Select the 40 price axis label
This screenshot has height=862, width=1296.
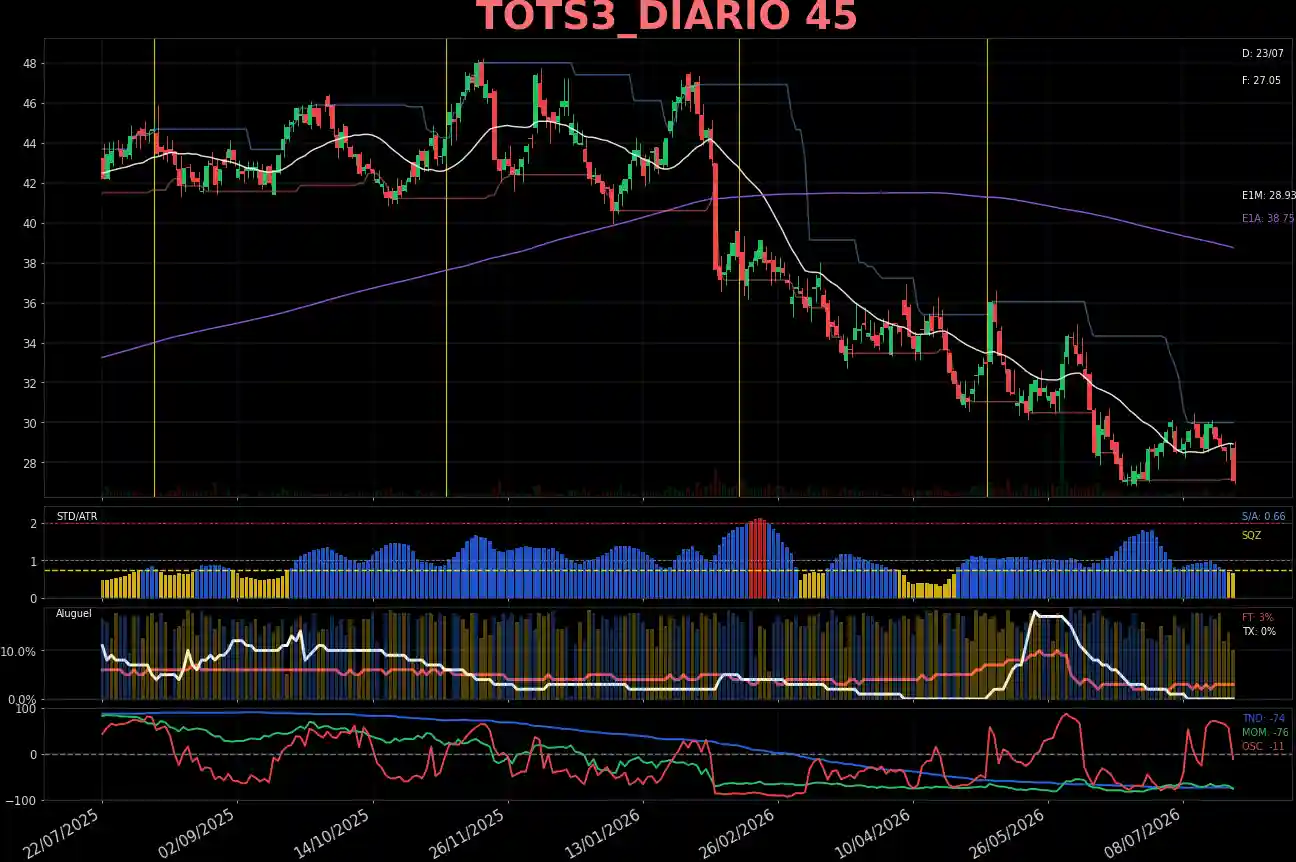(x=30, y=224)
